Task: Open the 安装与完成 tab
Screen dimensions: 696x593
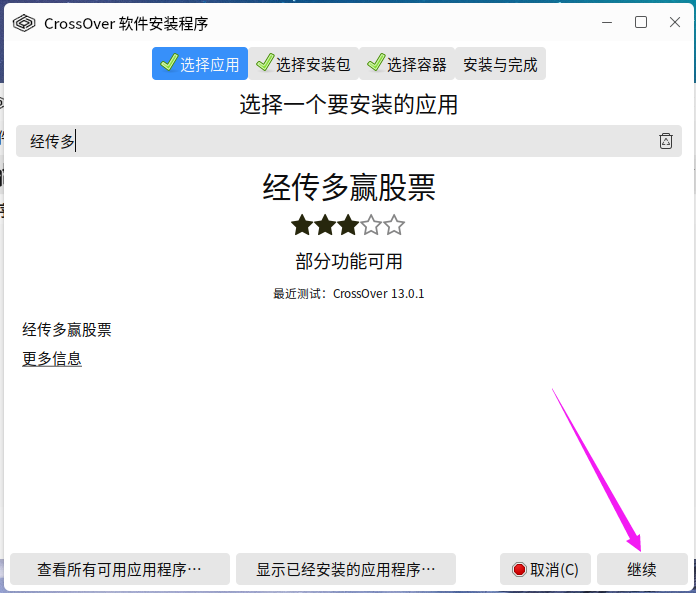Action: [x=500, y=64]
